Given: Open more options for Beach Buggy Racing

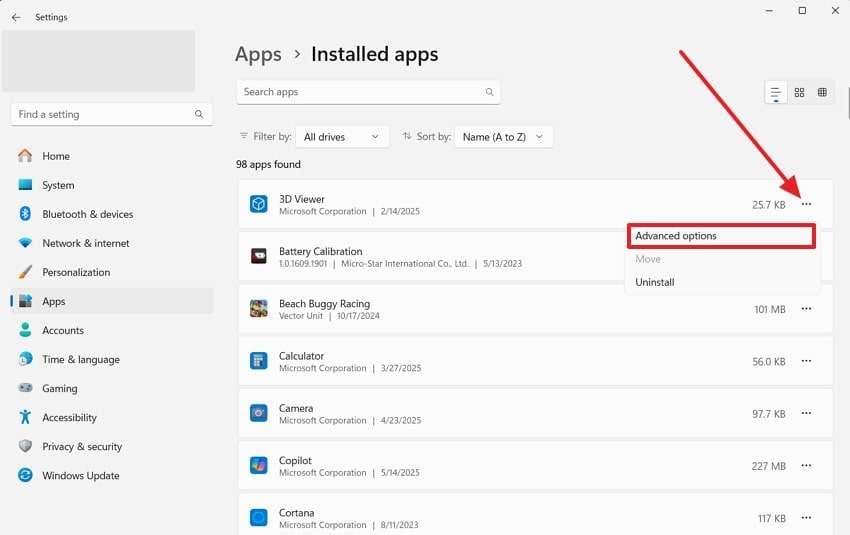Looking at the screenshot, I should click(807, 309).
